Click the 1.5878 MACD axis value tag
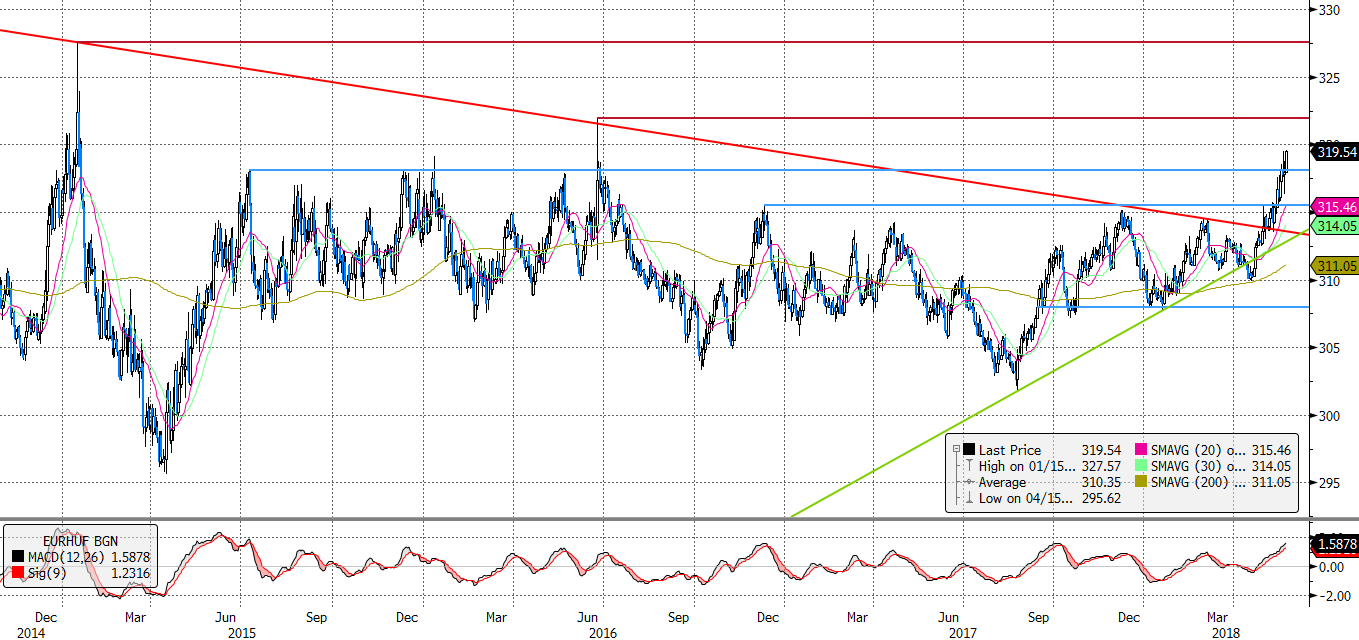1359x640 pixels. (1335, 546)
